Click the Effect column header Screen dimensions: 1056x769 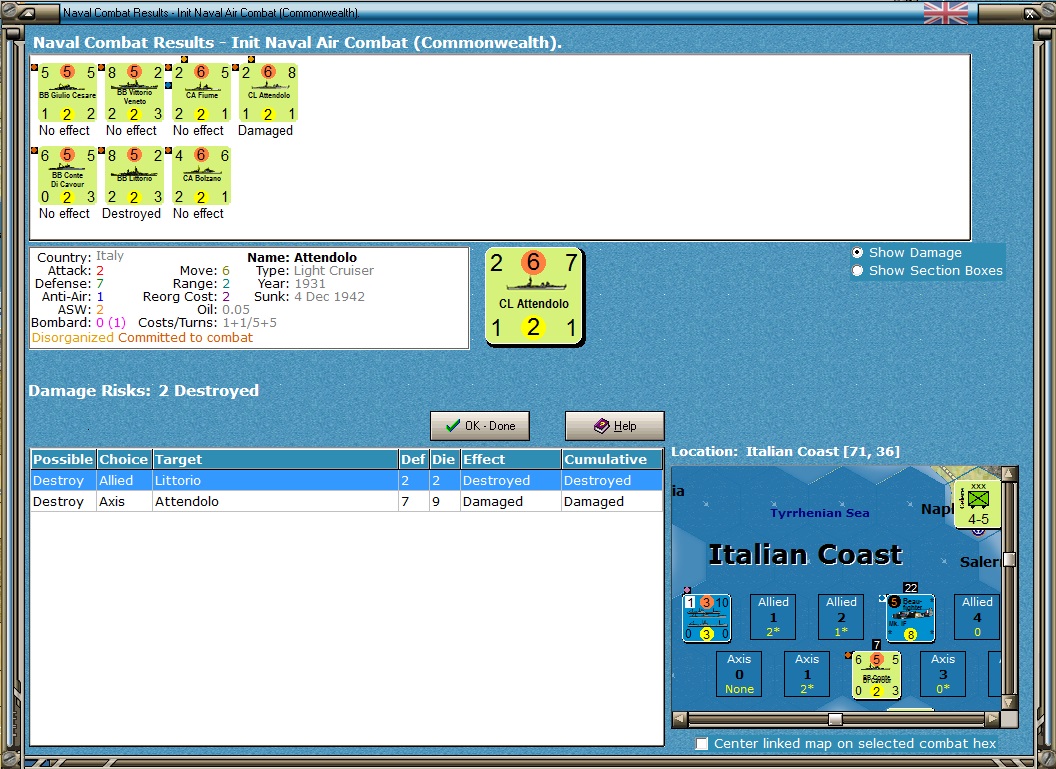pyautogui.click(x=511, y=459)
